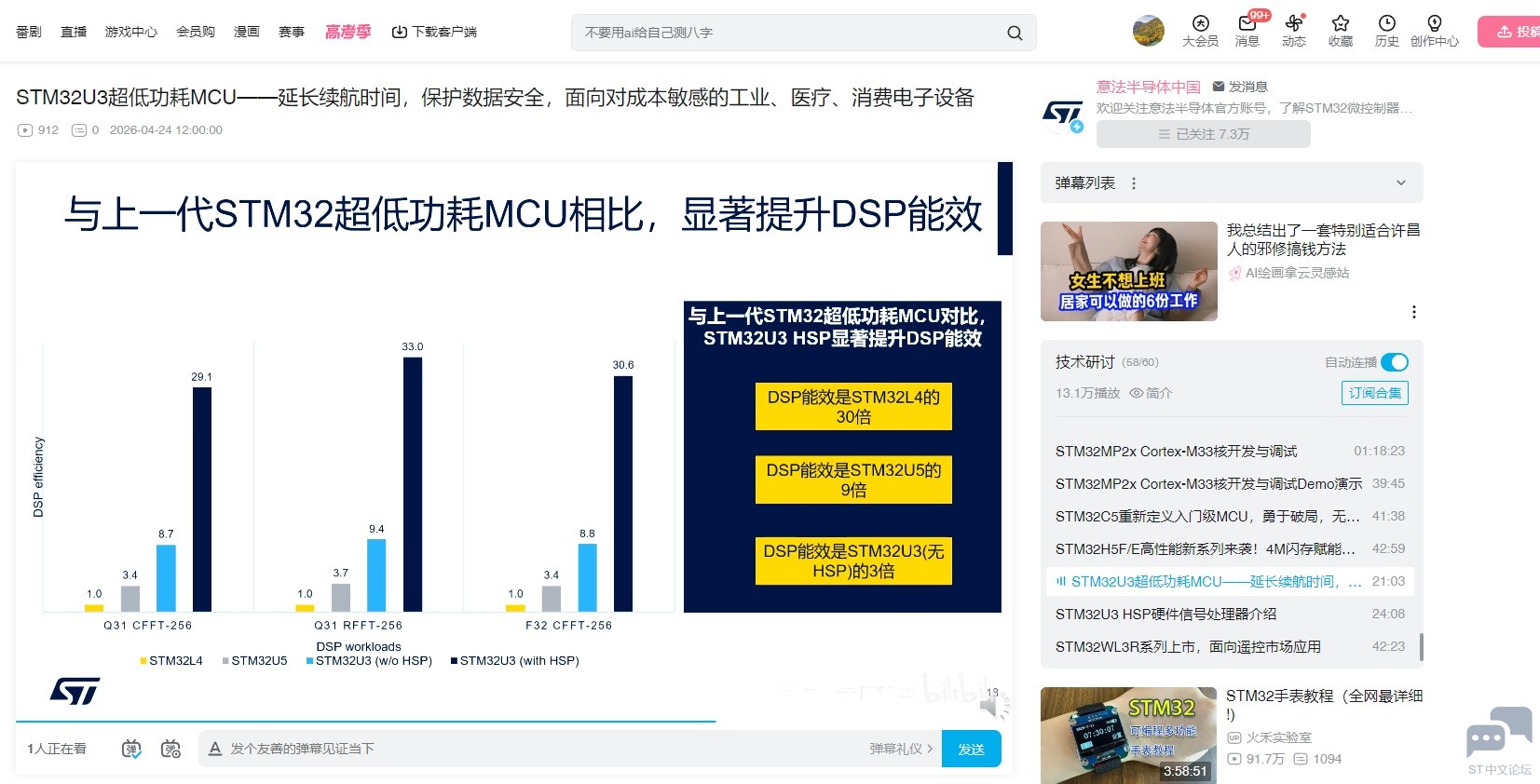Click the 发消息 envelope icon

(x=1219, y=87)
